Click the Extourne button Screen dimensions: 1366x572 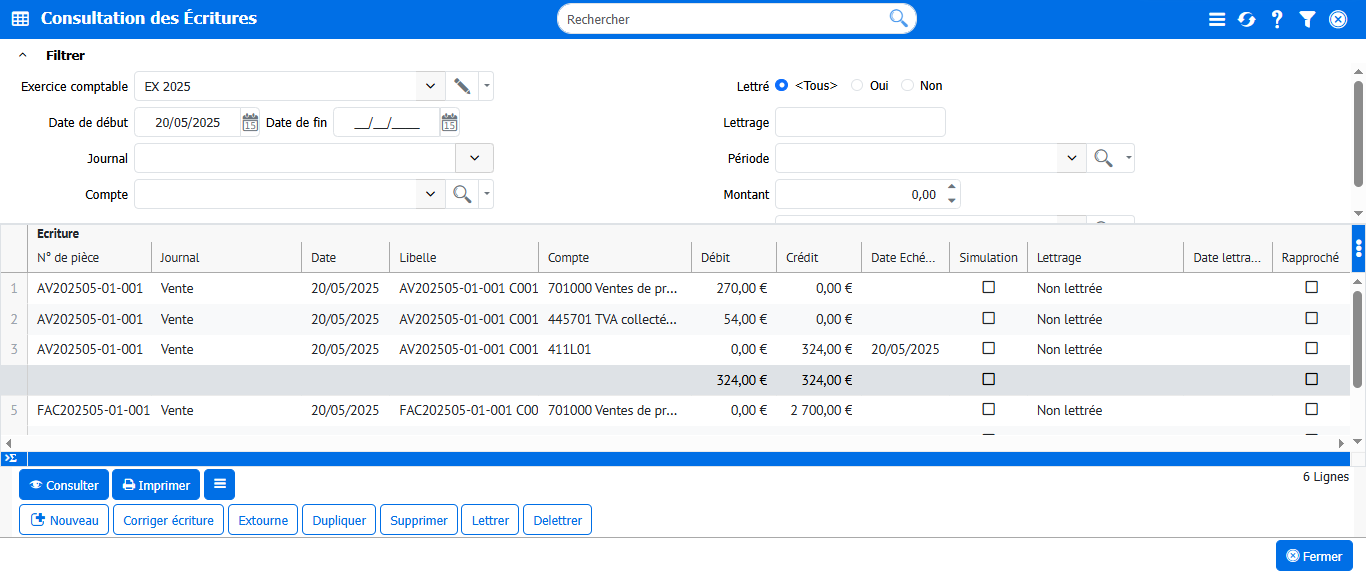pos(263,520)
